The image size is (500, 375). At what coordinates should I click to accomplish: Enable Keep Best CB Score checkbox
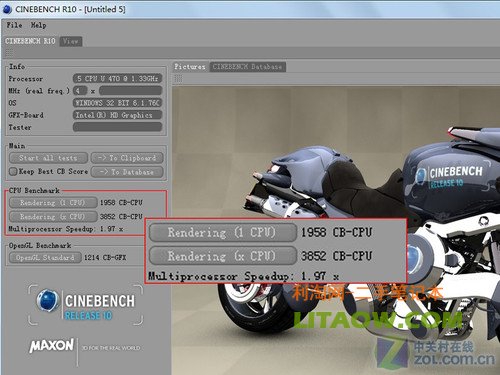pos(13,172)
